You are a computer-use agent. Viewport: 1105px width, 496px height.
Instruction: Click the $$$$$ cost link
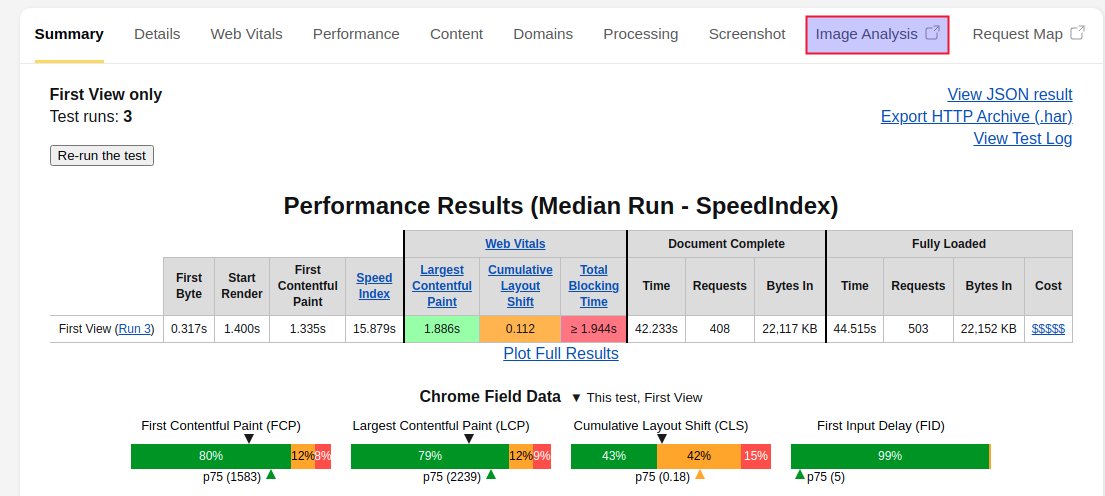(1048, 328)
